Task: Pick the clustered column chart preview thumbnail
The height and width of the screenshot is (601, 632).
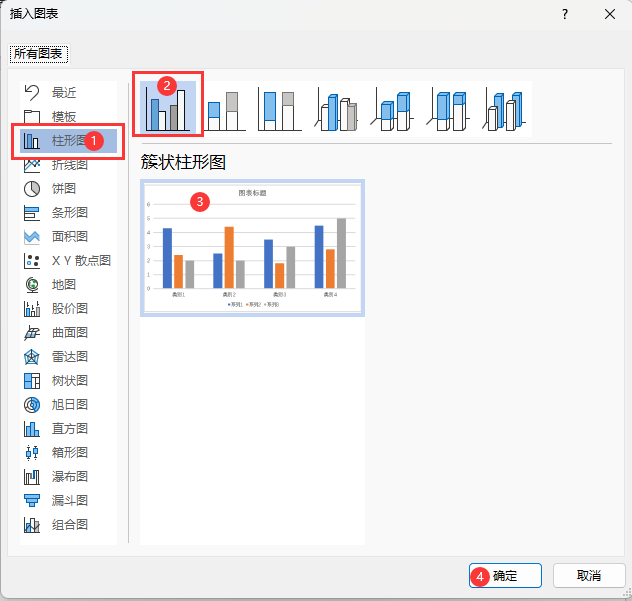Action: point(253,248)
